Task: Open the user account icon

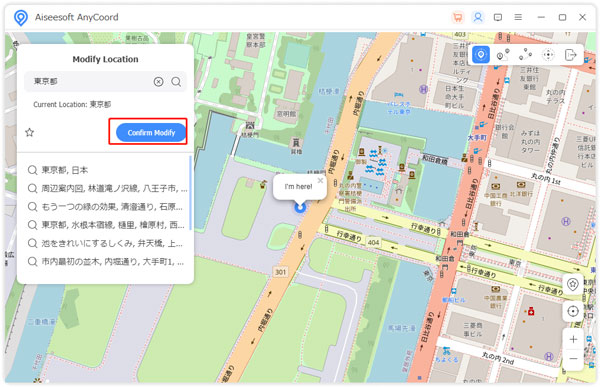Action: [x=478, y=17]
